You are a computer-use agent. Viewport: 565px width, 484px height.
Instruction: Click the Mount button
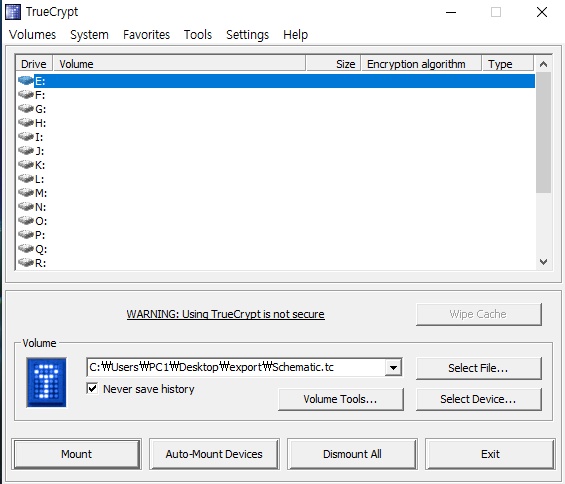point(76,454)
